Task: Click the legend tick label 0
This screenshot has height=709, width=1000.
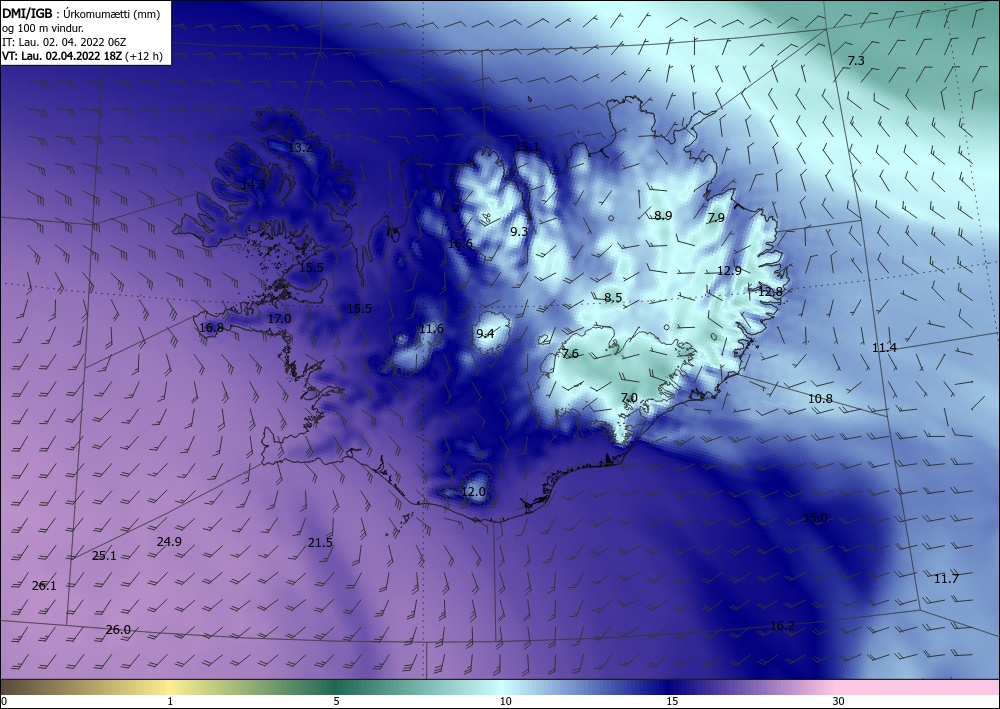Action: (x=4, y=702)
